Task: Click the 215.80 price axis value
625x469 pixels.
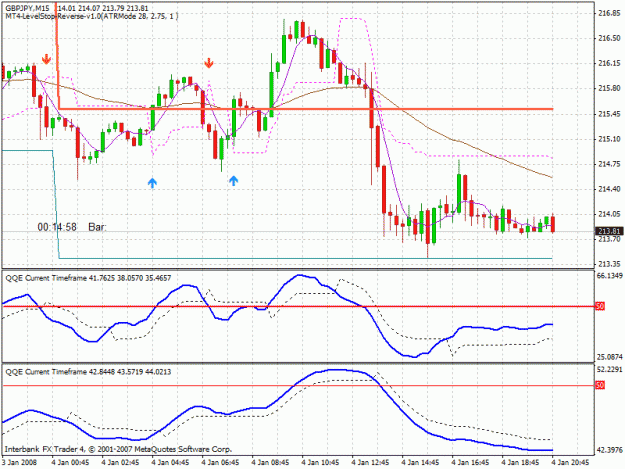Action: point(609,88)
